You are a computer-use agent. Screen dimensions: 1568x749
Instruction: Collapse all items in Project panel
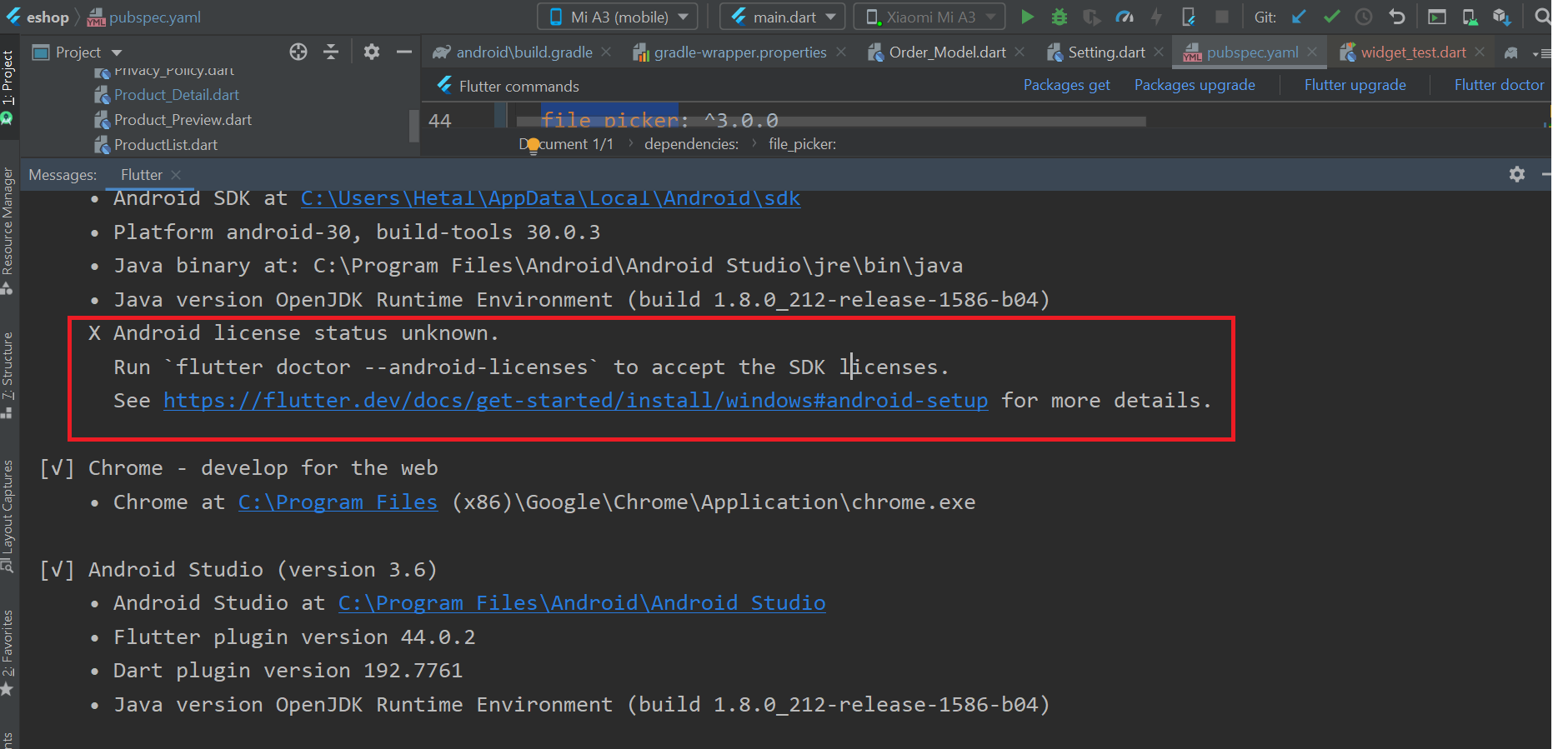point(331,52)
